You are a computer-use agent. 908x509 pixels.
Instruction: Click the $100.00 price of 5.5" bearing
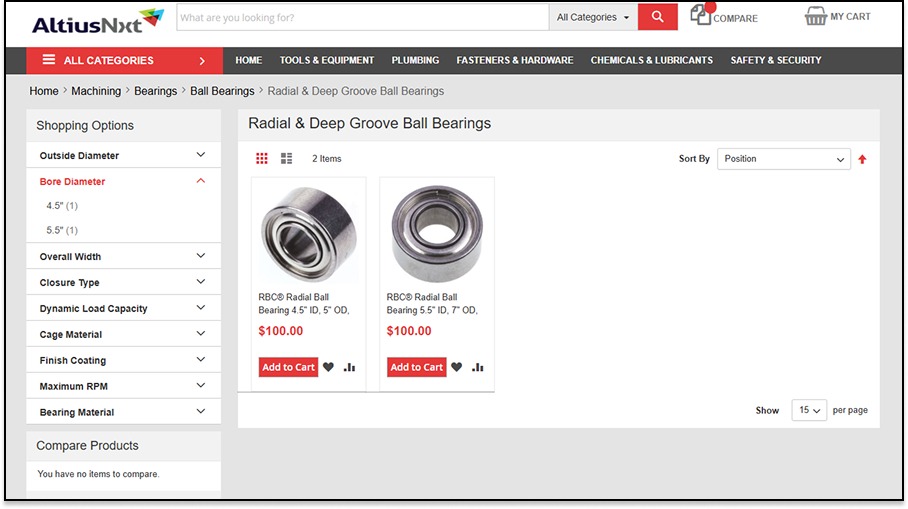[409, 331]
